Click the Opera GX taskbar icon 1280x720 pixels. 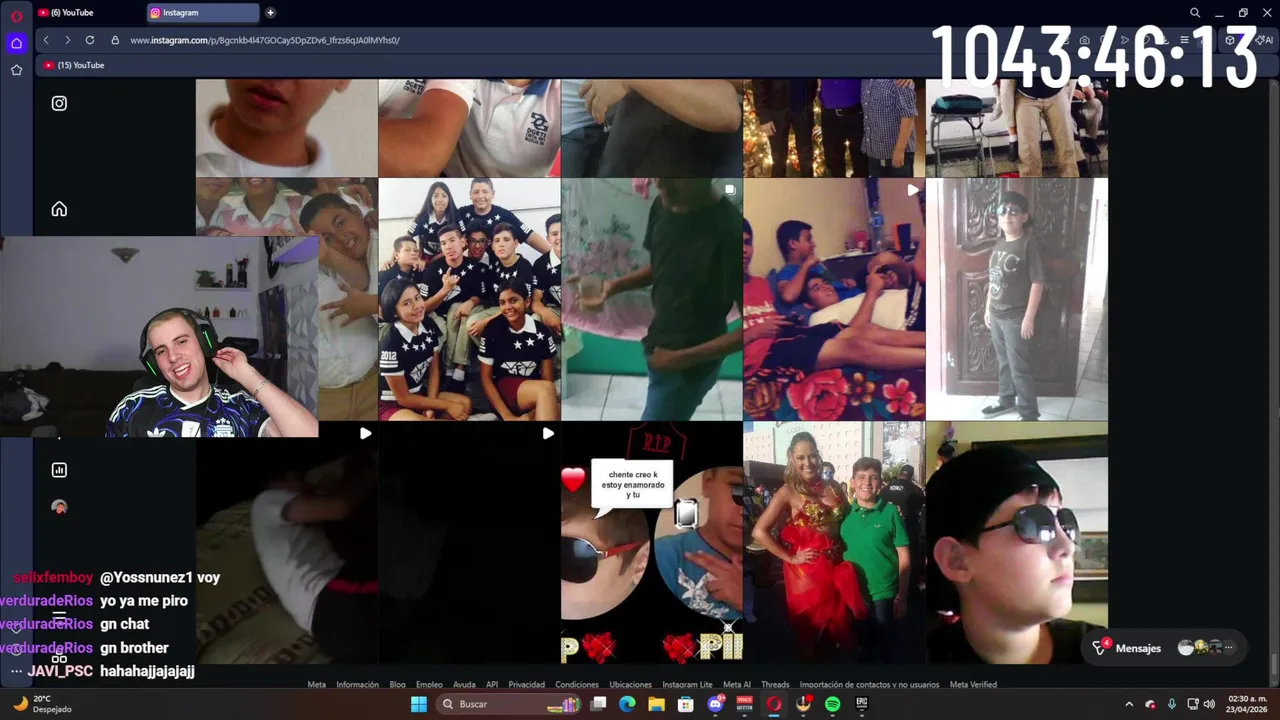(x=773, y=704)
